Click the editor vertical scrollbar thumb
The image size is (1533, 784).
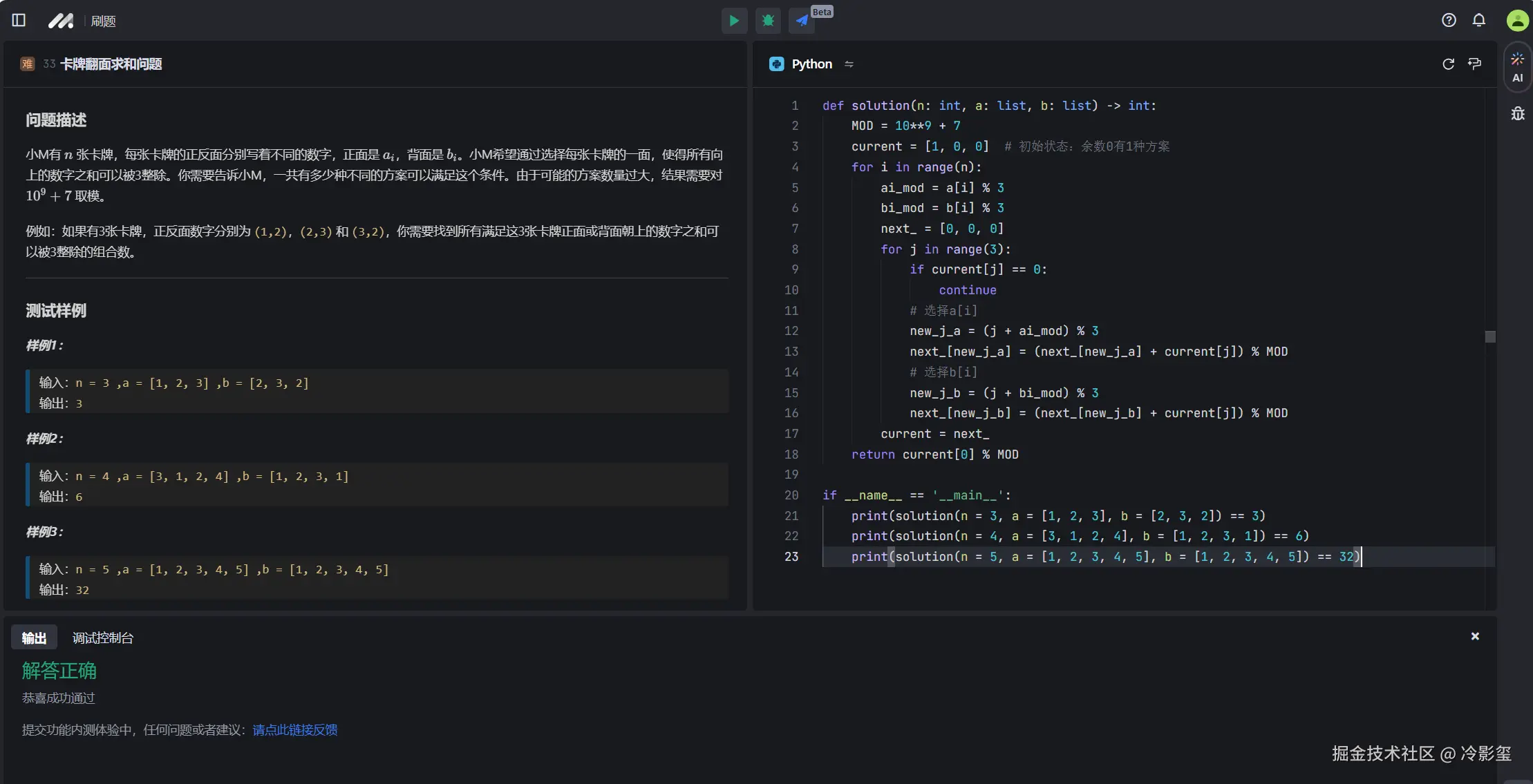pos(1490,336)
